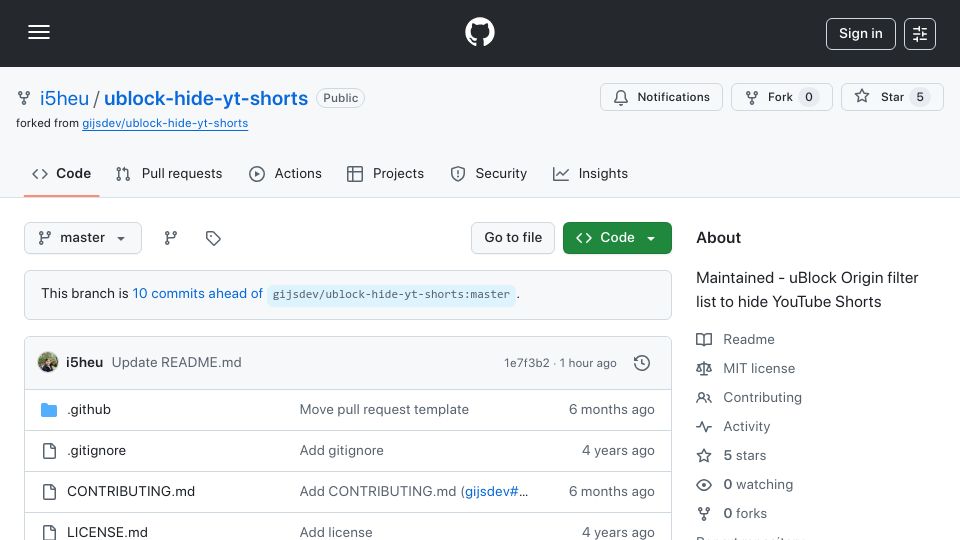Click the Go to file button
Screen dimensions: 960x540
point(513,238)
